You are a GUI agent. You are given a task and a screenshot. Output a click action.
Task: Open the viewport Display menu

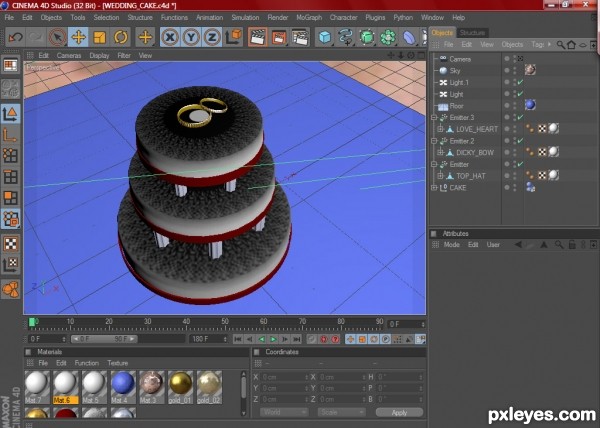(x=99, y=56)
